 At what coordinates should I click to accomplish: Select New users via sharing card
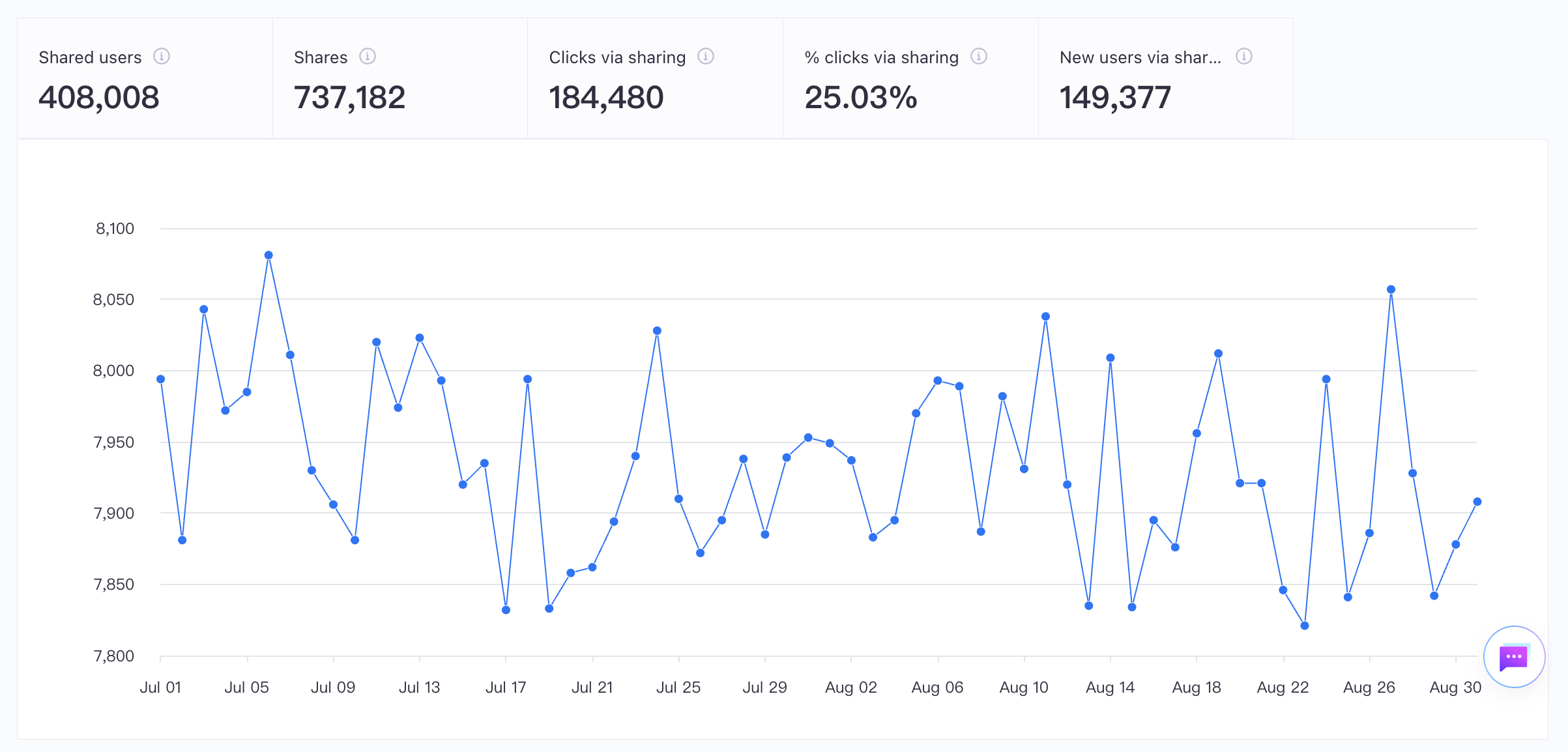(1165, 78)
